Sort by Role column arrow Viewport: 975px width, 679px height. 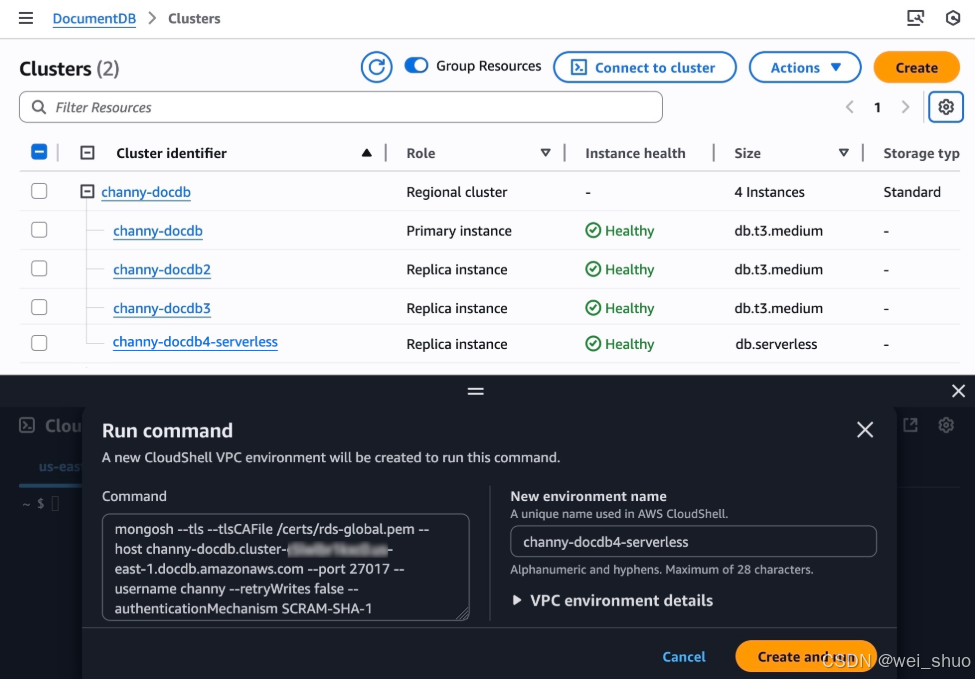(545, 153)
